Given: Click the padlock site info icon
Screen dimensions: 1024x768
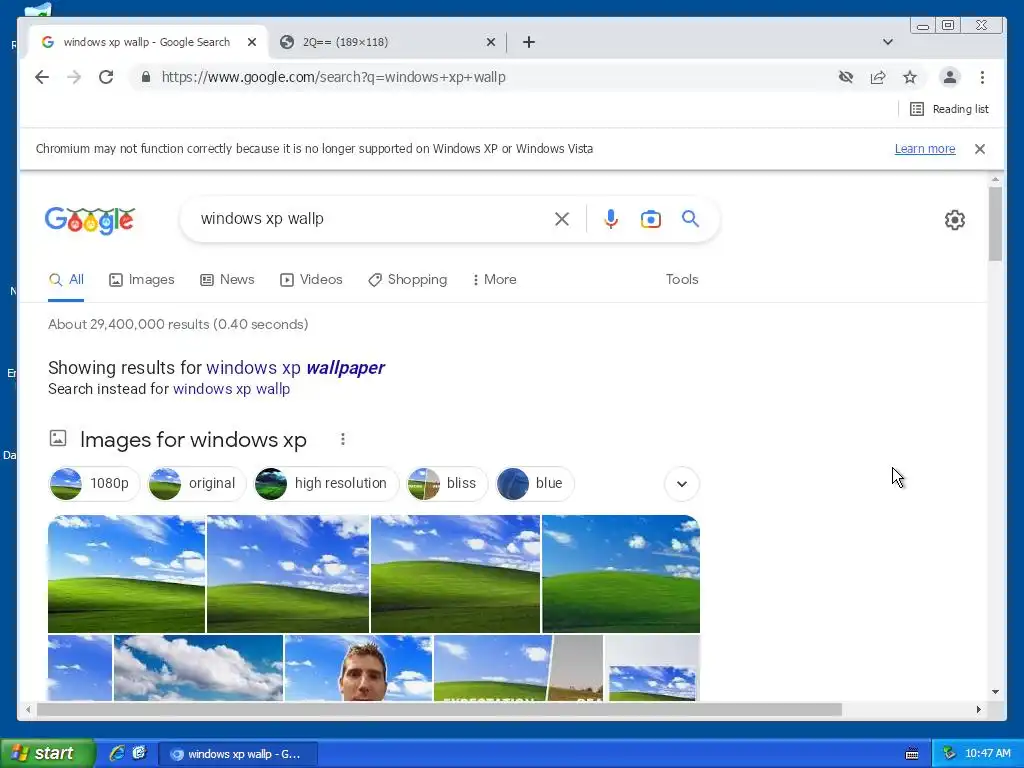Looking at the screenshot, I should tap(146, 77).
